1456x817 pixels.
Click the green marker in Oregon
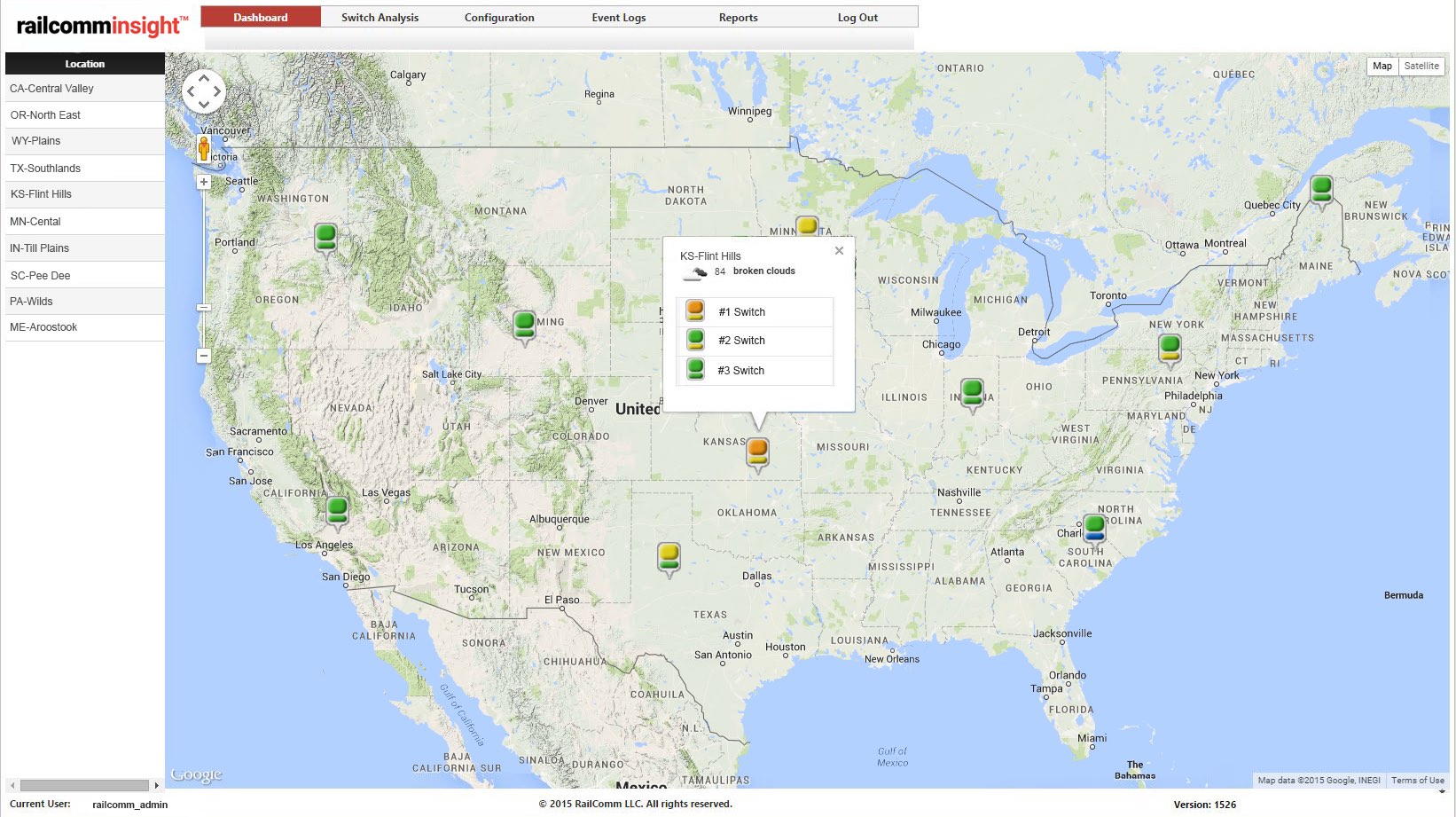click(x=325, y=239)
